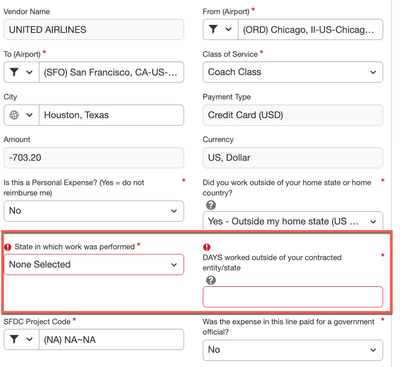The image size is (400, 367).
Task: Click the Payment Type label
Action: coord(227,97)
